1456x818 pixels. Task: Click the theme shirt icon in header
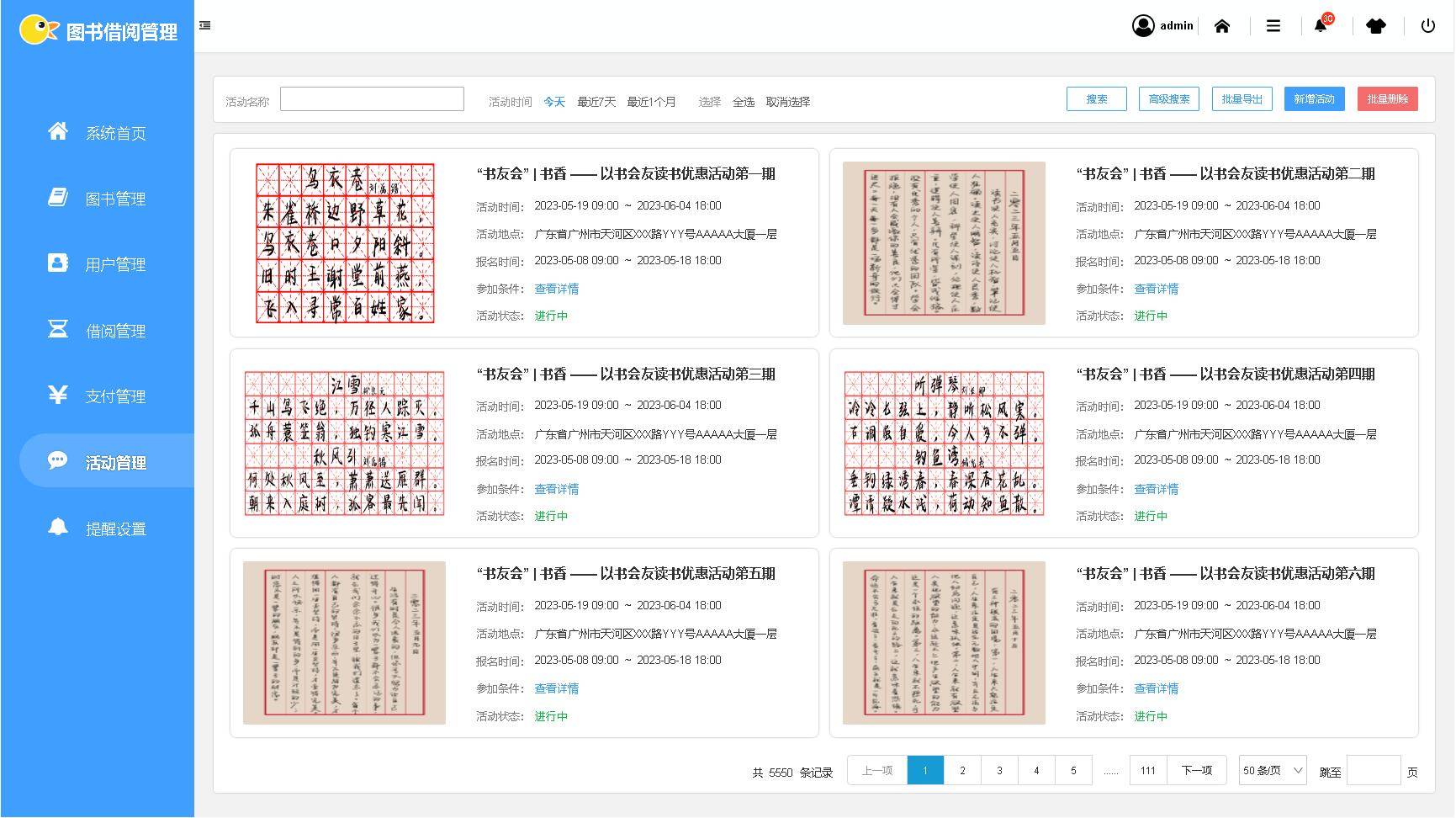point(1375,26)
